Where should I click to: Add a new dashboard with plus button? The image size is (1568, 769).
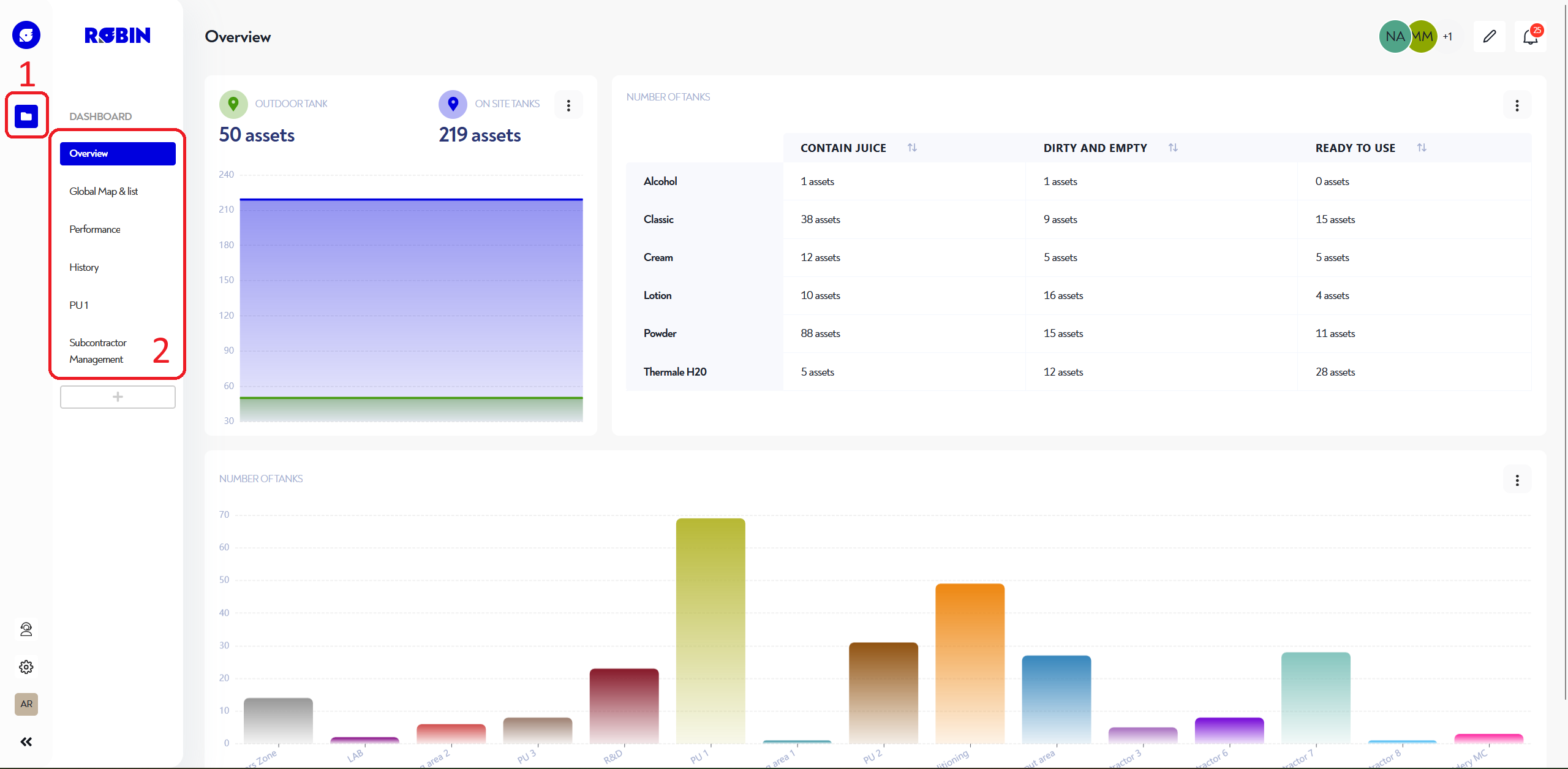pos(118,397)
